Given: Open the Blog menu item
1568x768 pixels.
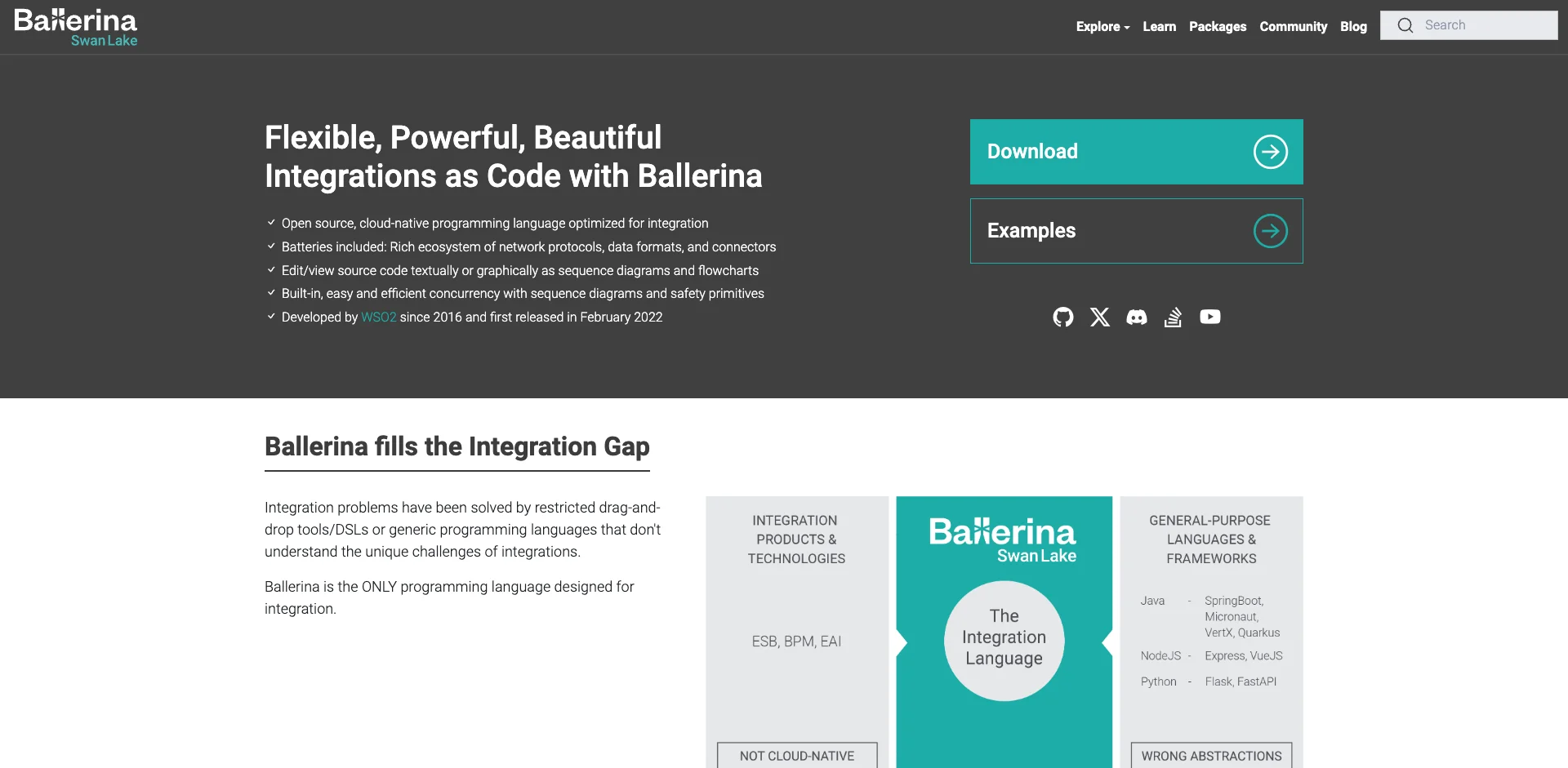Looking at the screenshot, I should click(1353, 26).
